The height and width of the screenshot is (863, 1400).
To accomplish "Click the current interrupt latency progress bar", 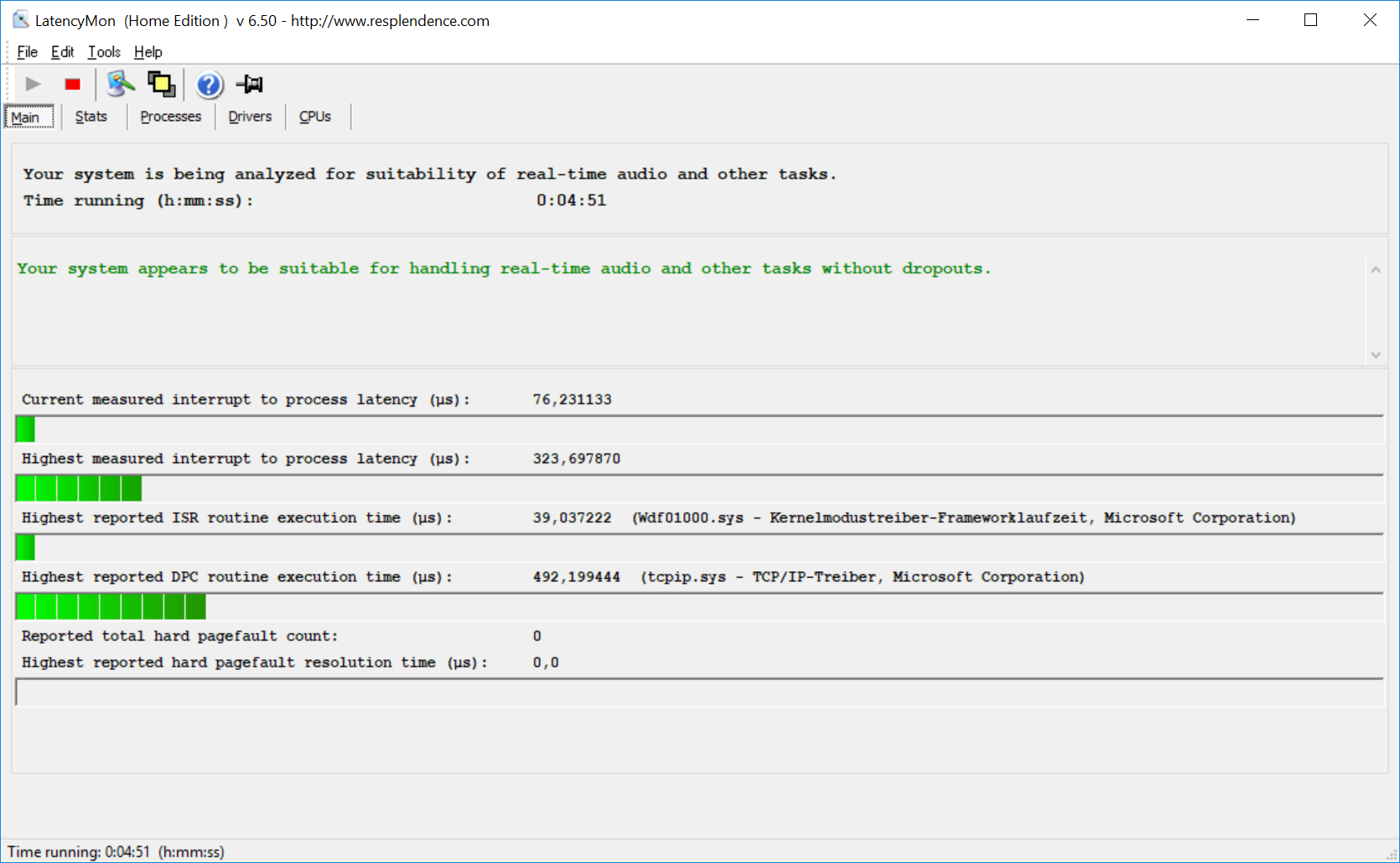I will click(x=699, y=429).
